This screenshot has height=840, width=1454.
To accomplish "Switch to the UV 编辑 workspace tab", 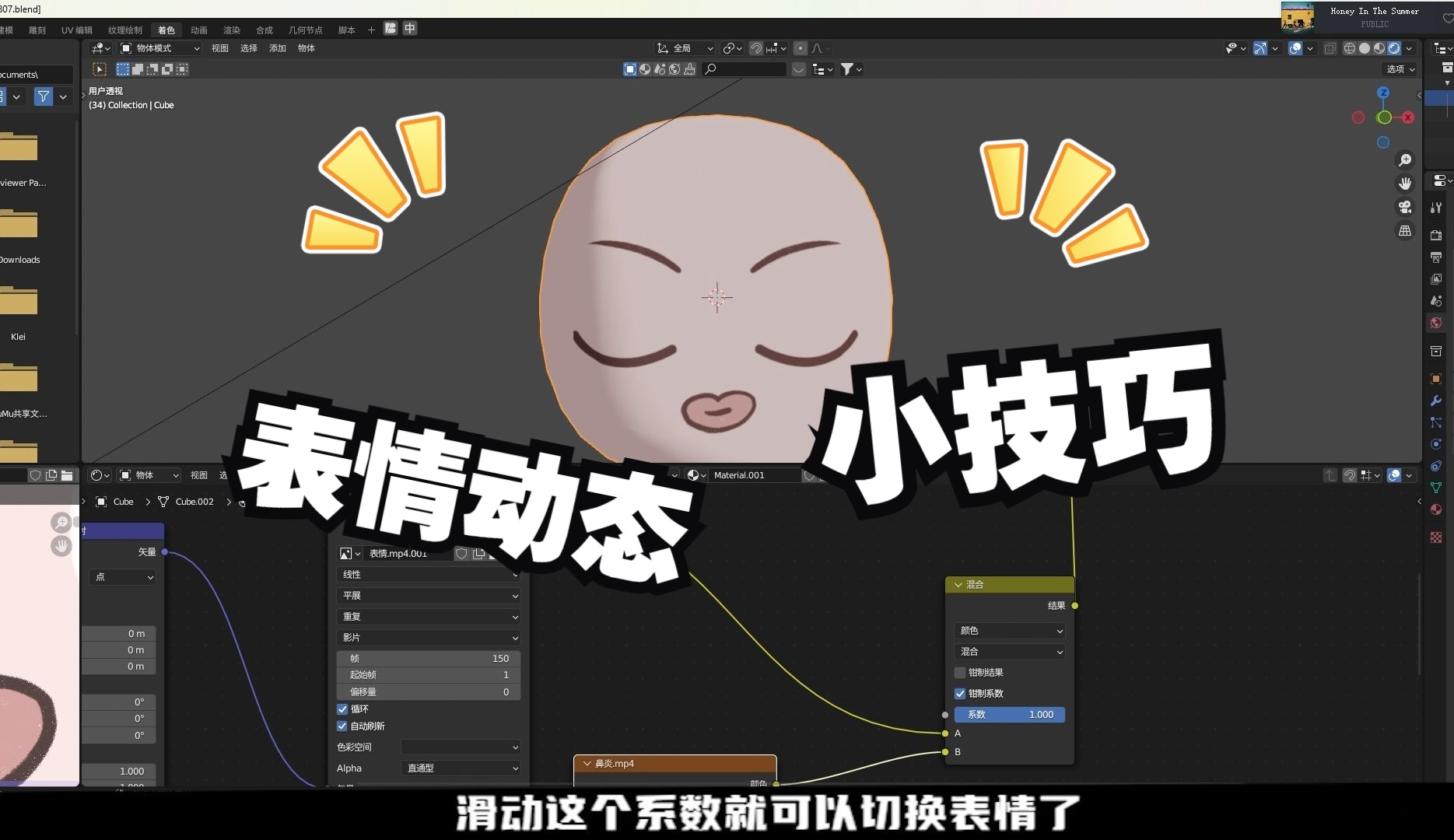I will point(76,30).
